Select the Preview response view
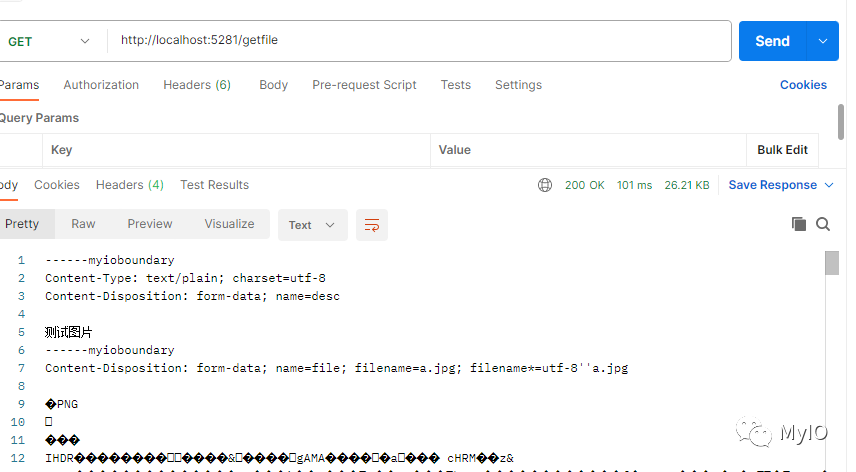 point(150,224)
